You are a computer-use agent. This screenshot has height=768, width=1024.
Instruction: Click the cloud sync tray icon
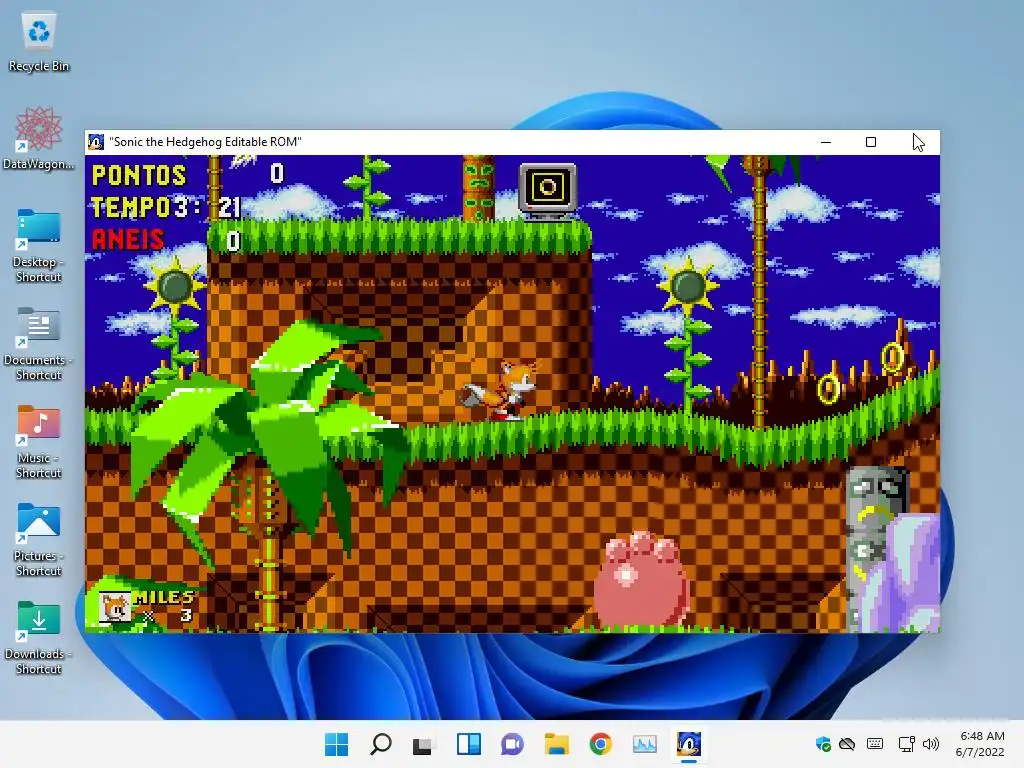click(847, 744)
